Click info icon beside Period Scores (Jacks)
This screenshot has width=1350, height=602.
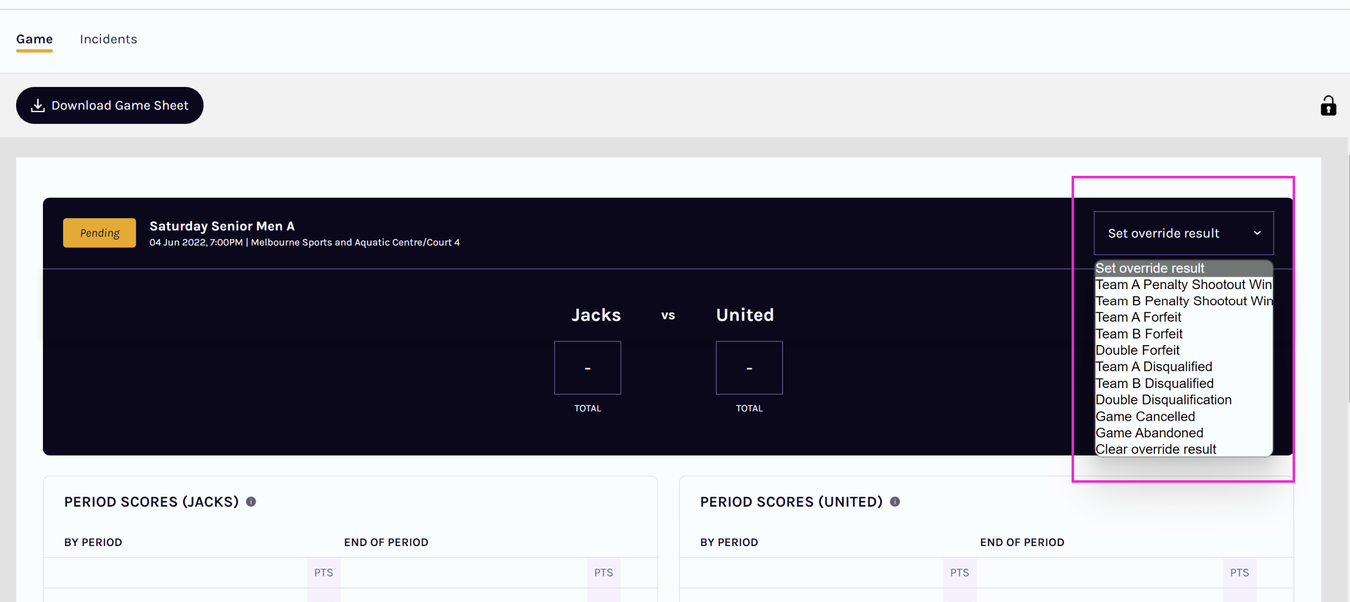click(251, 502)
